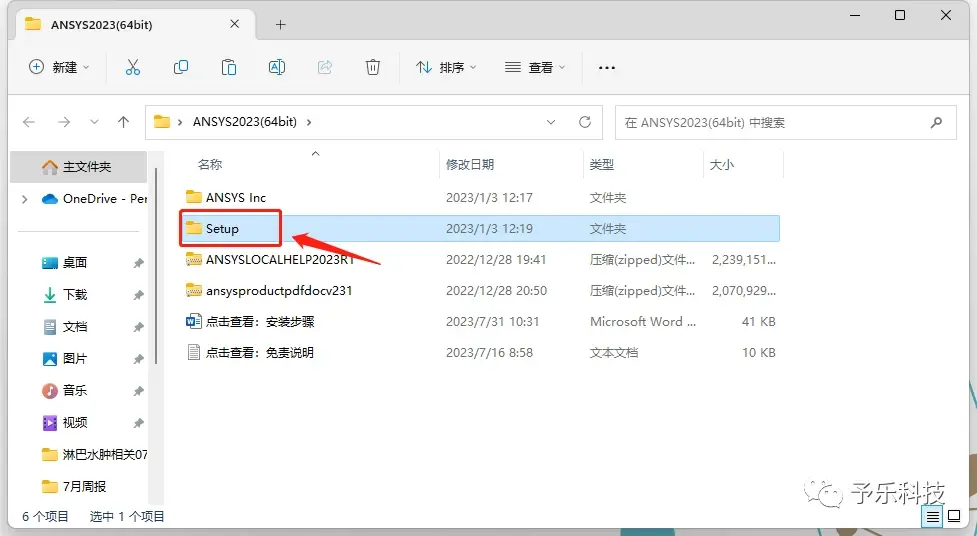Sort by the 类型 column header
The width and height of the screenshot is (977, 536).
click(602, 165)
